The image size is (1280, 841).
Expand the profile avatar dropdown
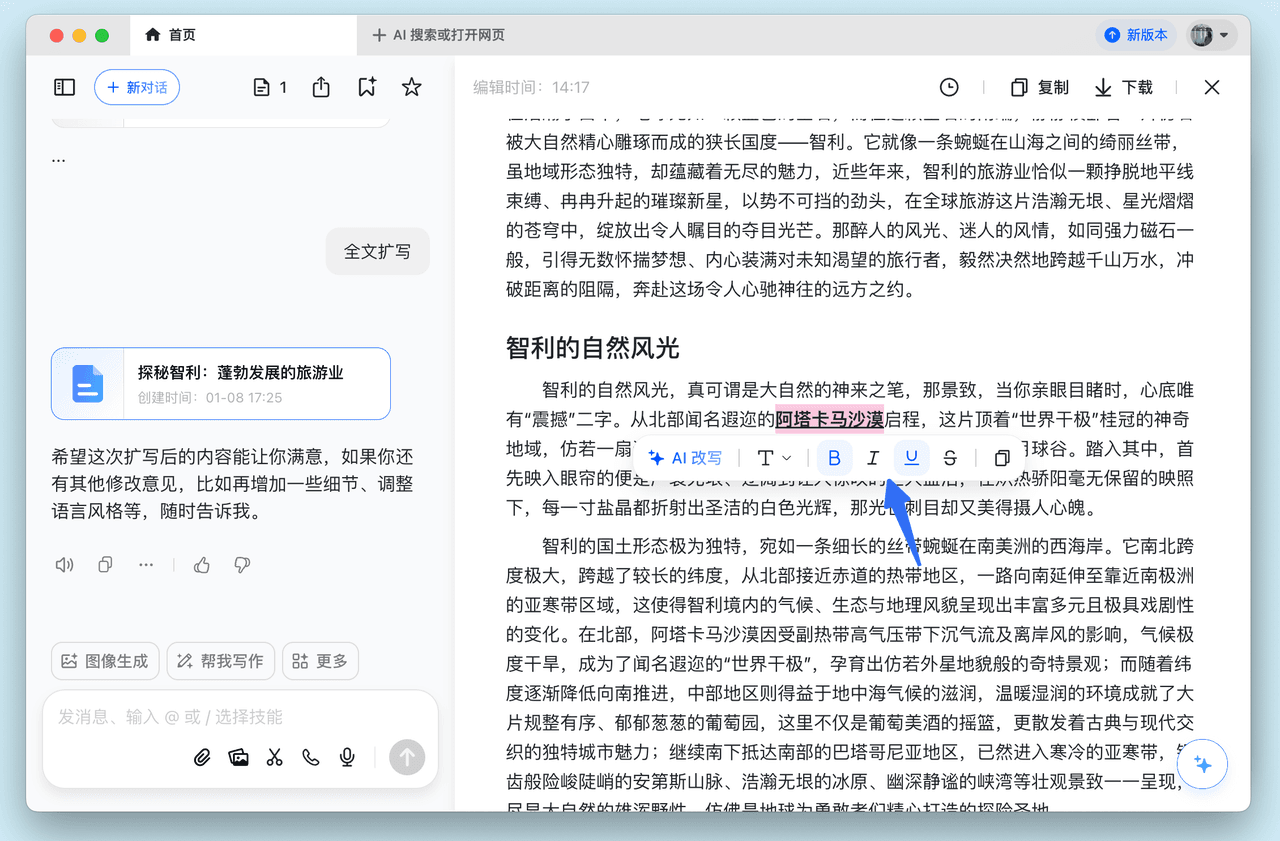[1212, 35]
